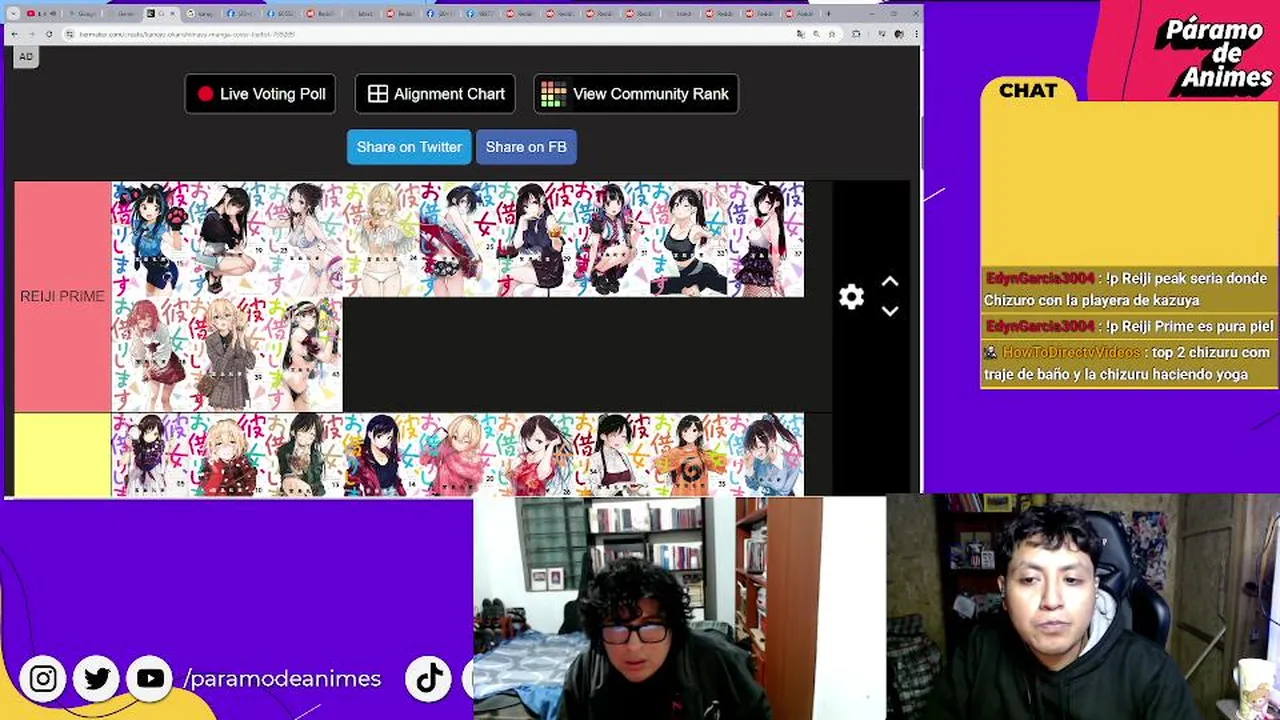This screenshot has width=1280, height=720.
Task: Select cover of pink-haired girl in red skirt
Action: click(149, 354)
